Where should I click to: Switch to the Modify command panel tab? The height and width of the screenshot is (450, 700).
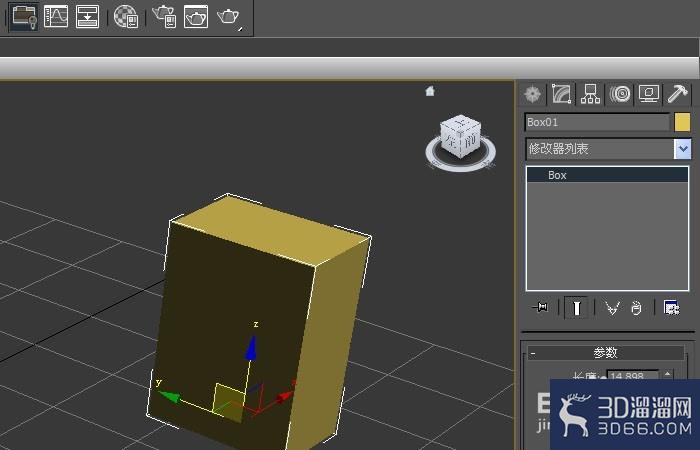point(562,94)
